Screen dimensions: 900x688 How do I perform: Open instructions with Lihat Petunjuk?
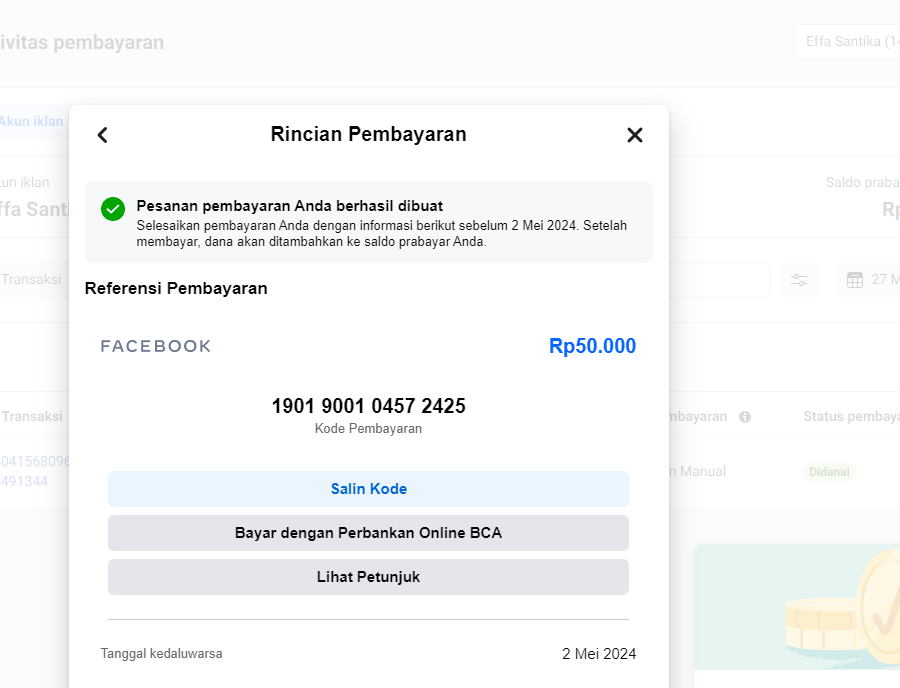(x=368, y=577)
